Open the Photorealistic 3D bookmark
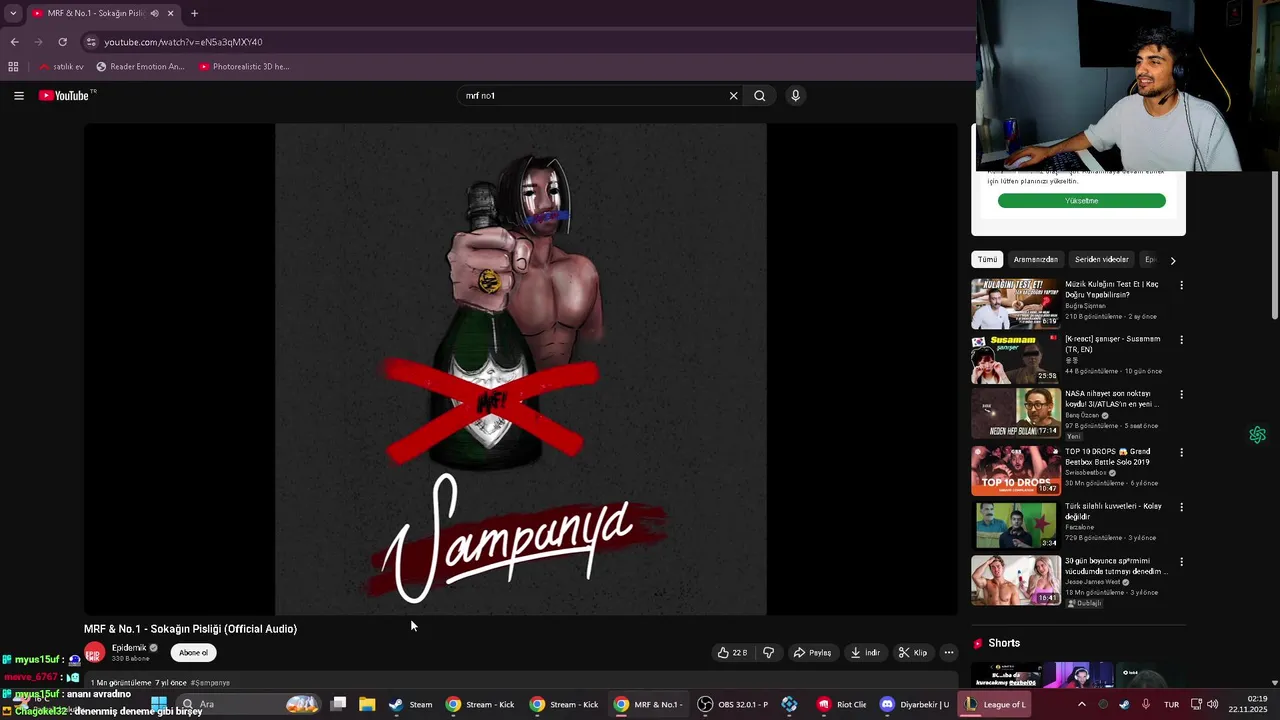The image size is (1280, 720). point(244,67)
